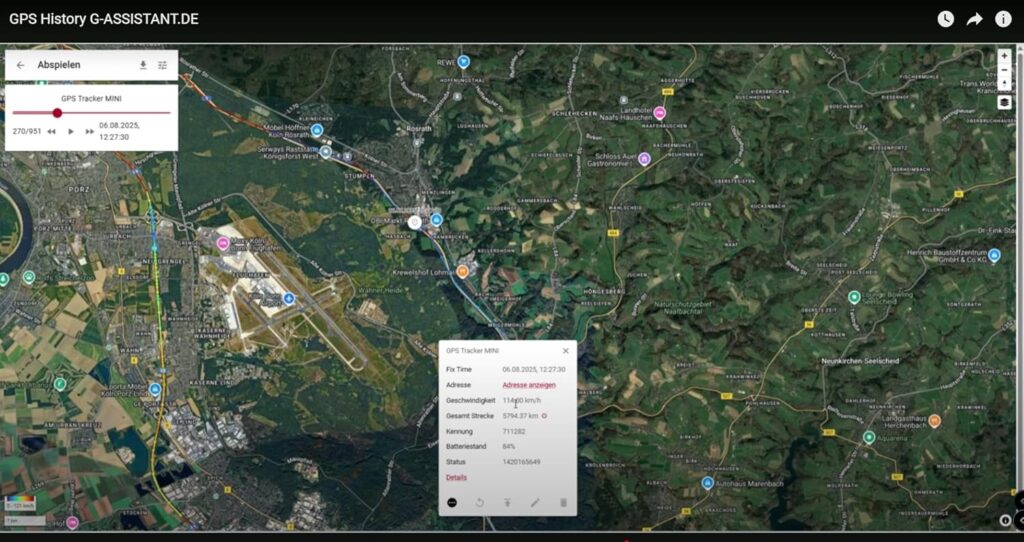Screen dimensions: 1024x542
Task: Open playback filter settings icon
Action: point(163,65)
